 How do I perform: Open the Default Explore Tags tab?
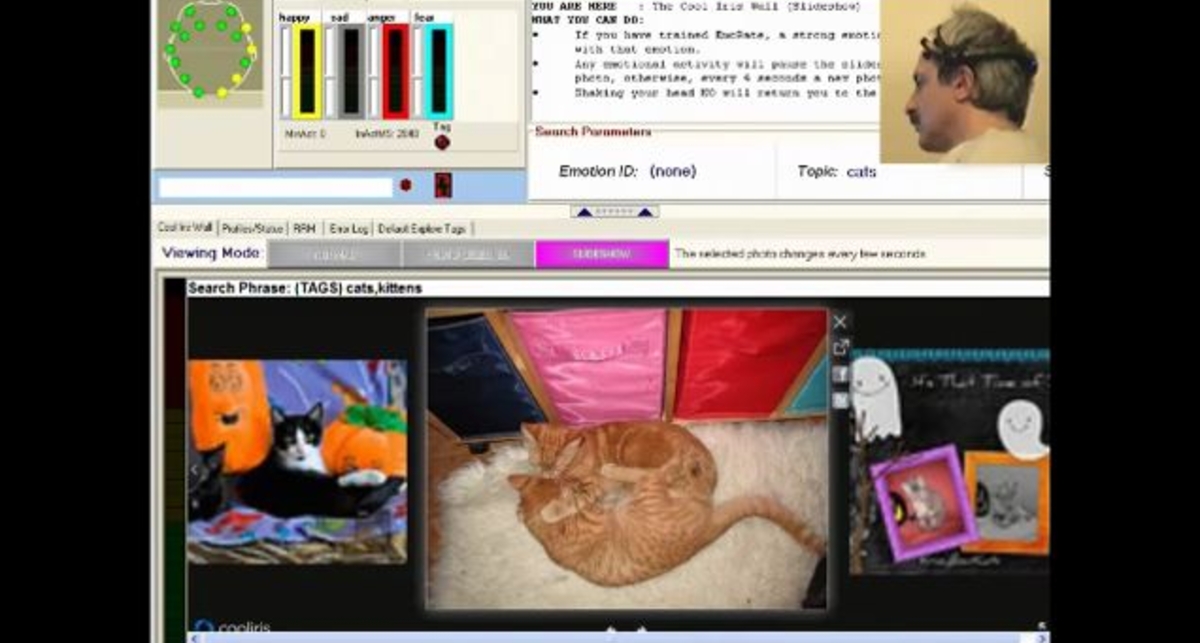pos(421,229)
